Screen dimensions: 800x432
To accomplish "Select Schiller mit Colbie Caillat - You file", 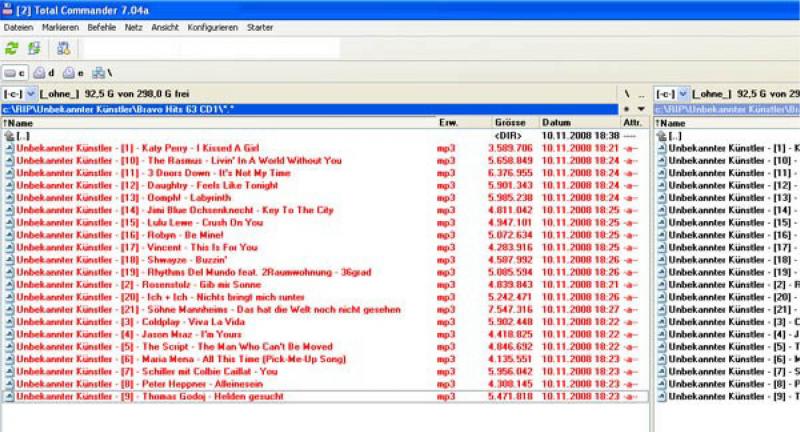I will pyautogui.click(x=326, y=372).
